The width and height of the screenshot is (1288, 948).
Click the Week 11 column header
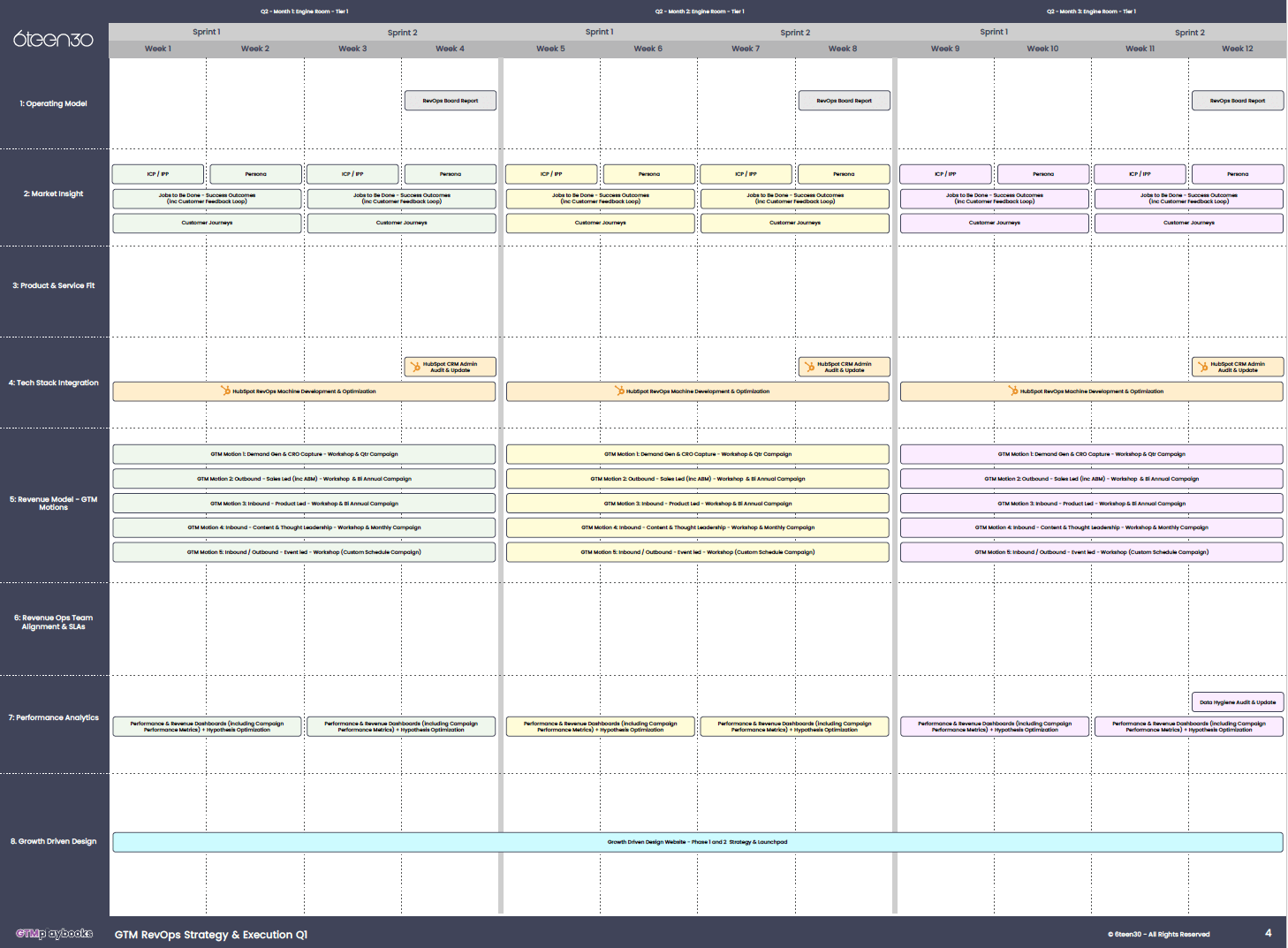pos(1140,49)
